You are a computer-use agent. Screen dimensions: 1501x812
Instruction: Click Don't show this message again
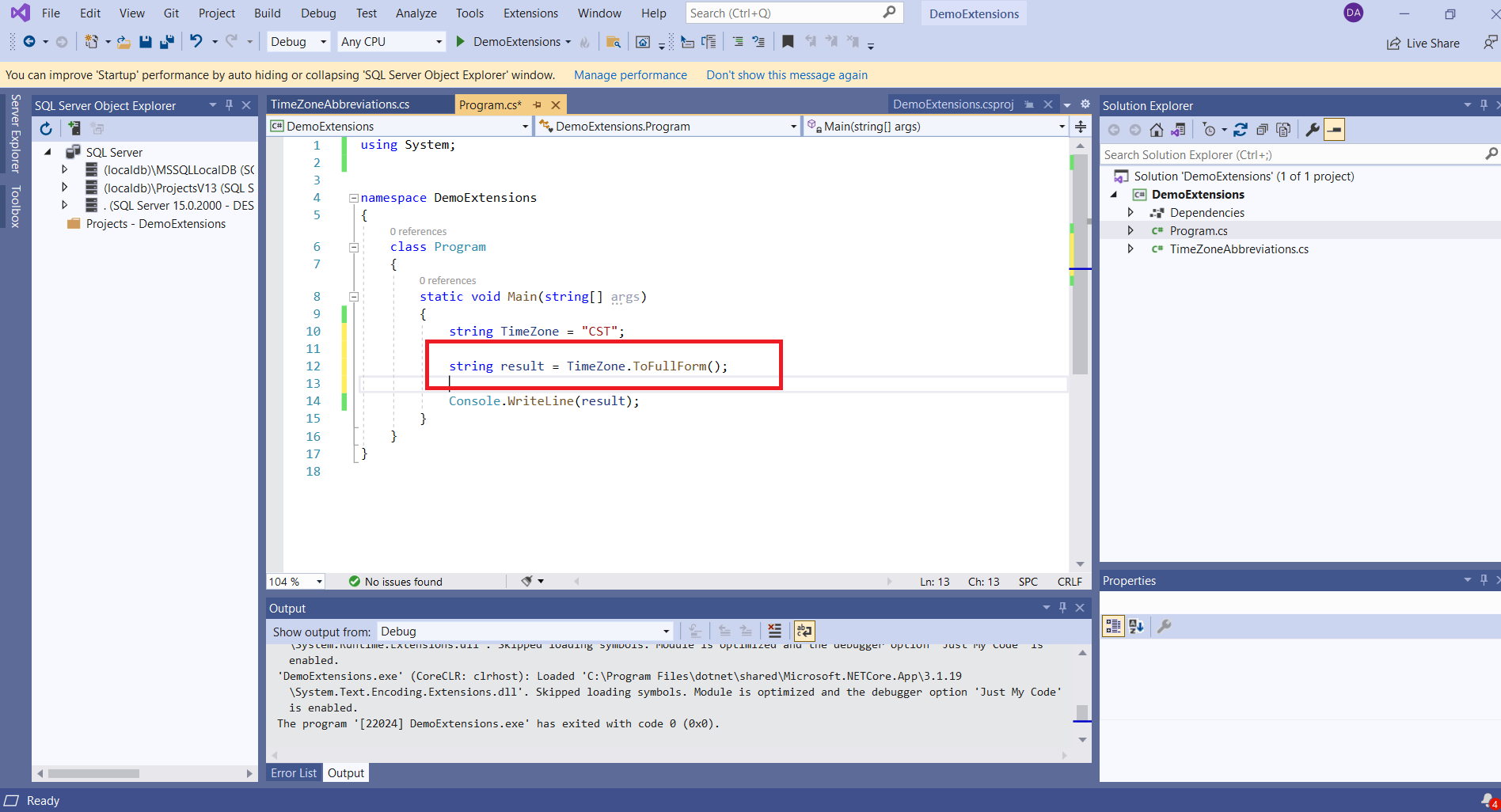pos(786,74)
